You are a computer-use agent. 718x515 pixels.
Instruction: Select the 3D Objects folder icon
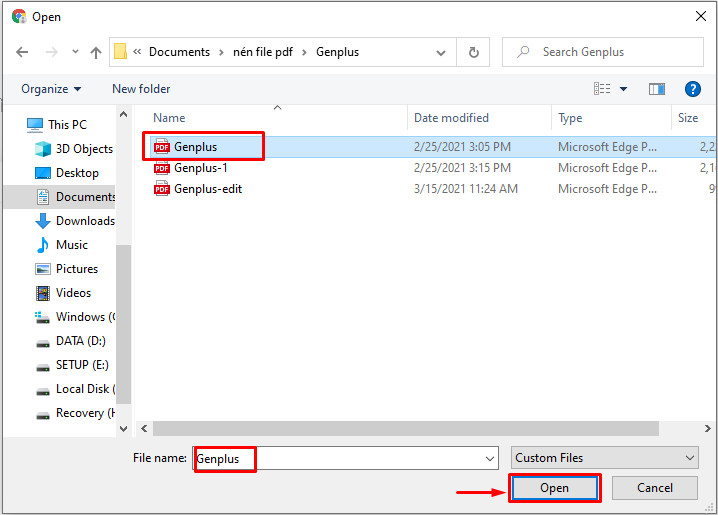43,149
